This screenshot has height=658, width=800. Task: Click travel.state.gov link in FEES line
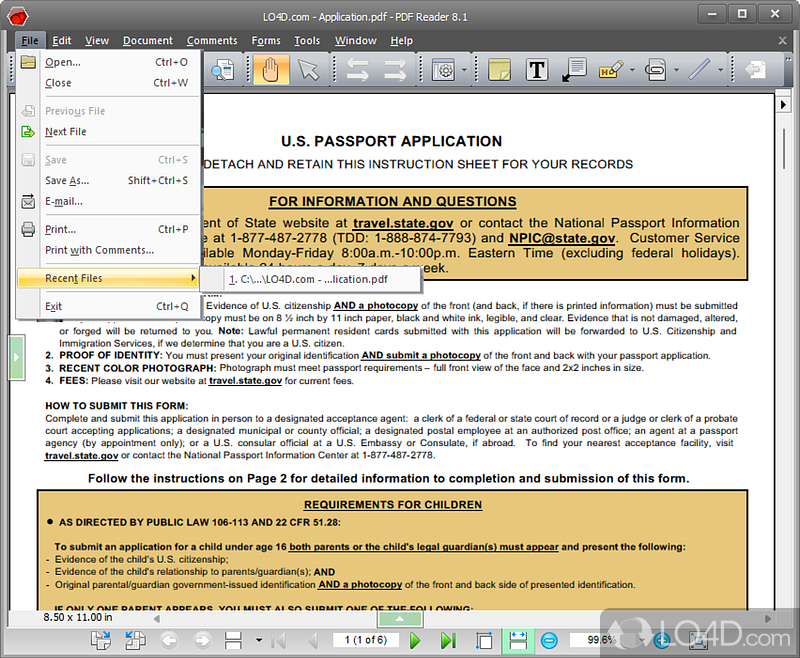click(x=245, y=381)
